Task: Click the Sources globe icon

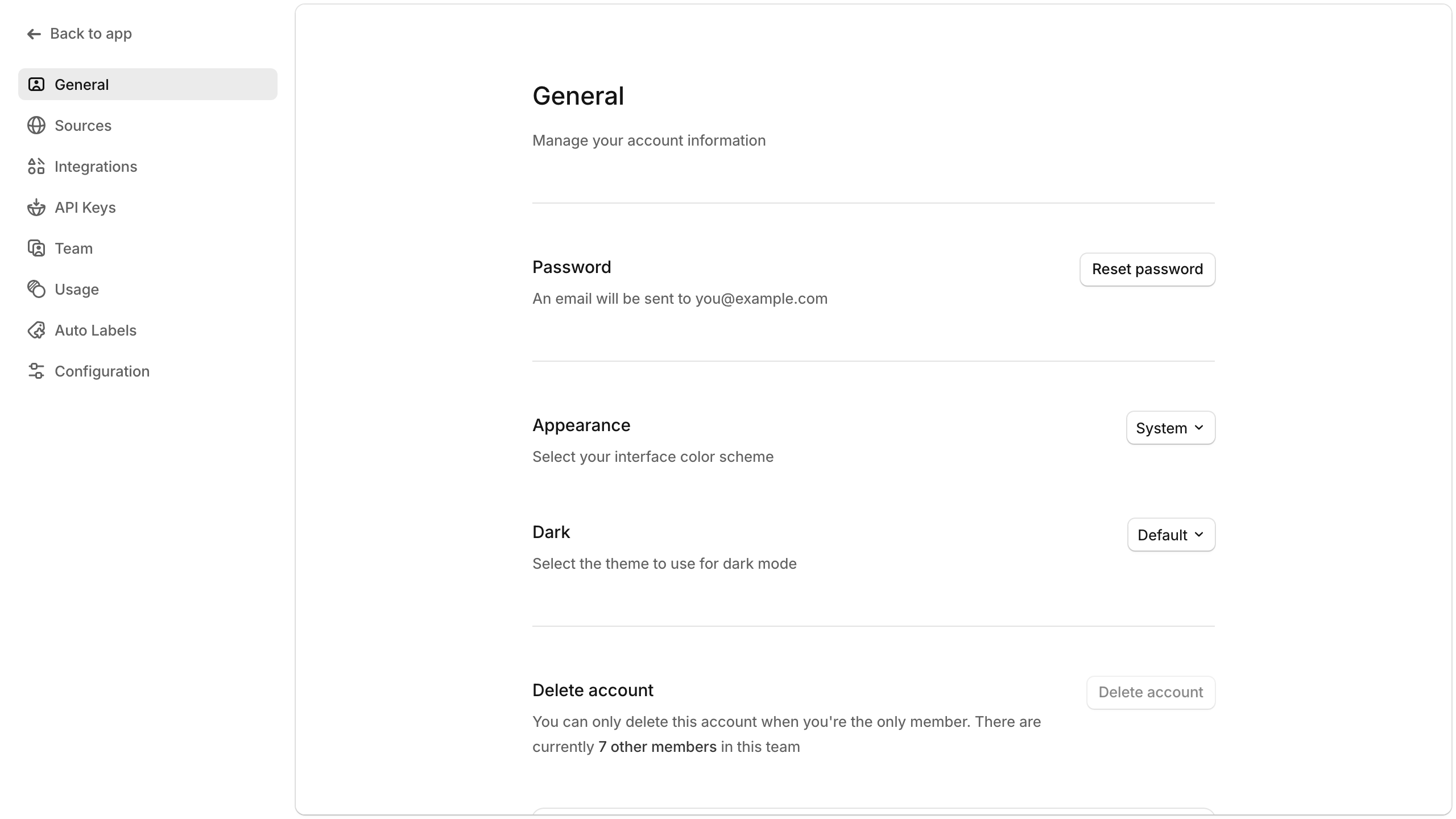Action: click(x=36, y=126)
